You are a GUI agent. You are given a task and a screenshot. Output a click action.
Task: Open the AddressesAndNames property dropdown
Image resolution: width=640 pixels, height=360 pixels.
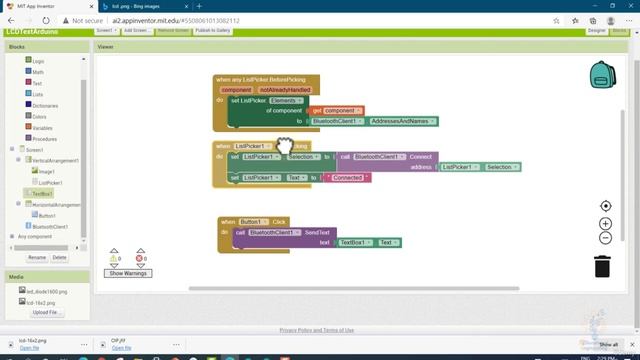[403, 121]
